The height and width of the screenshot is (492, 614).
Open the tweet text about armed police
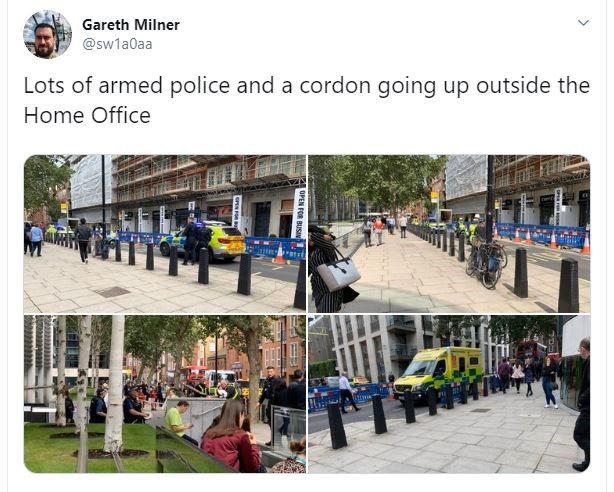coord(307,100)
